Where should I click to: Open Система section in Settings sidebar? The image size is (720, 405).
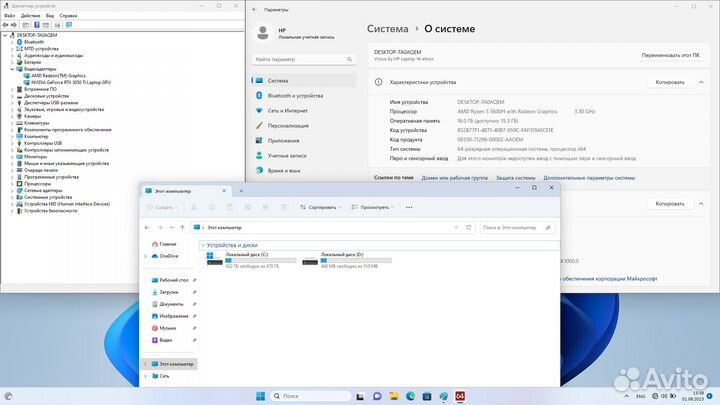click(304, 80)
